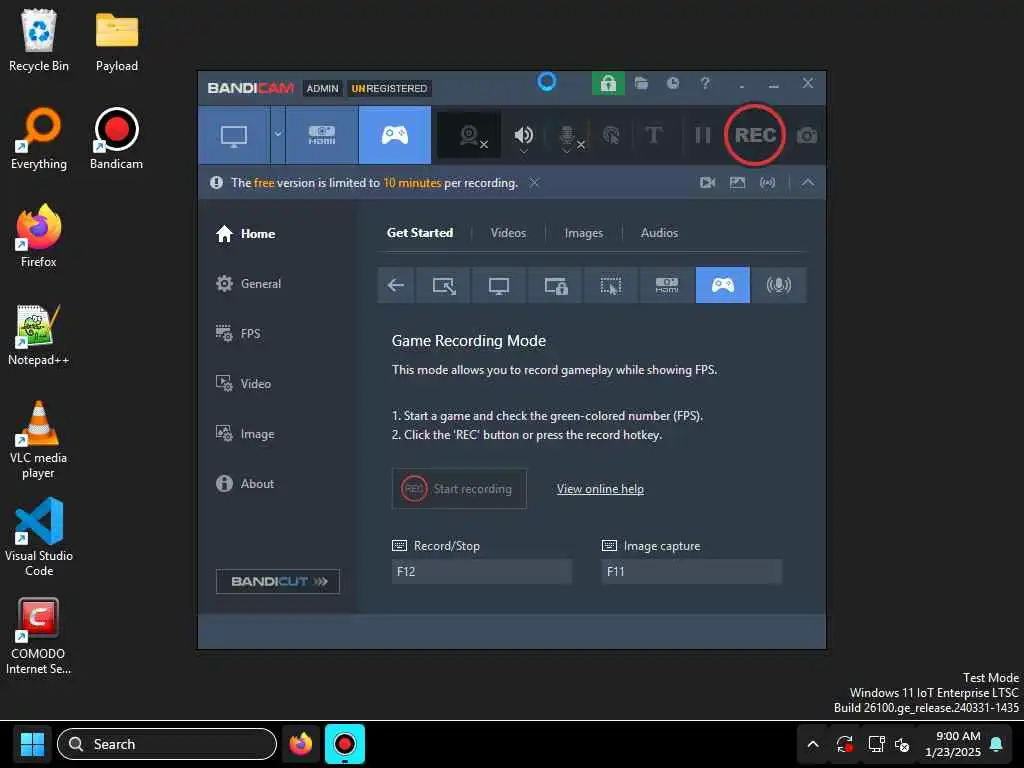Screen dimensions: 1024x768
Task: Click the Windows Start button
Action: click(32, 744)
